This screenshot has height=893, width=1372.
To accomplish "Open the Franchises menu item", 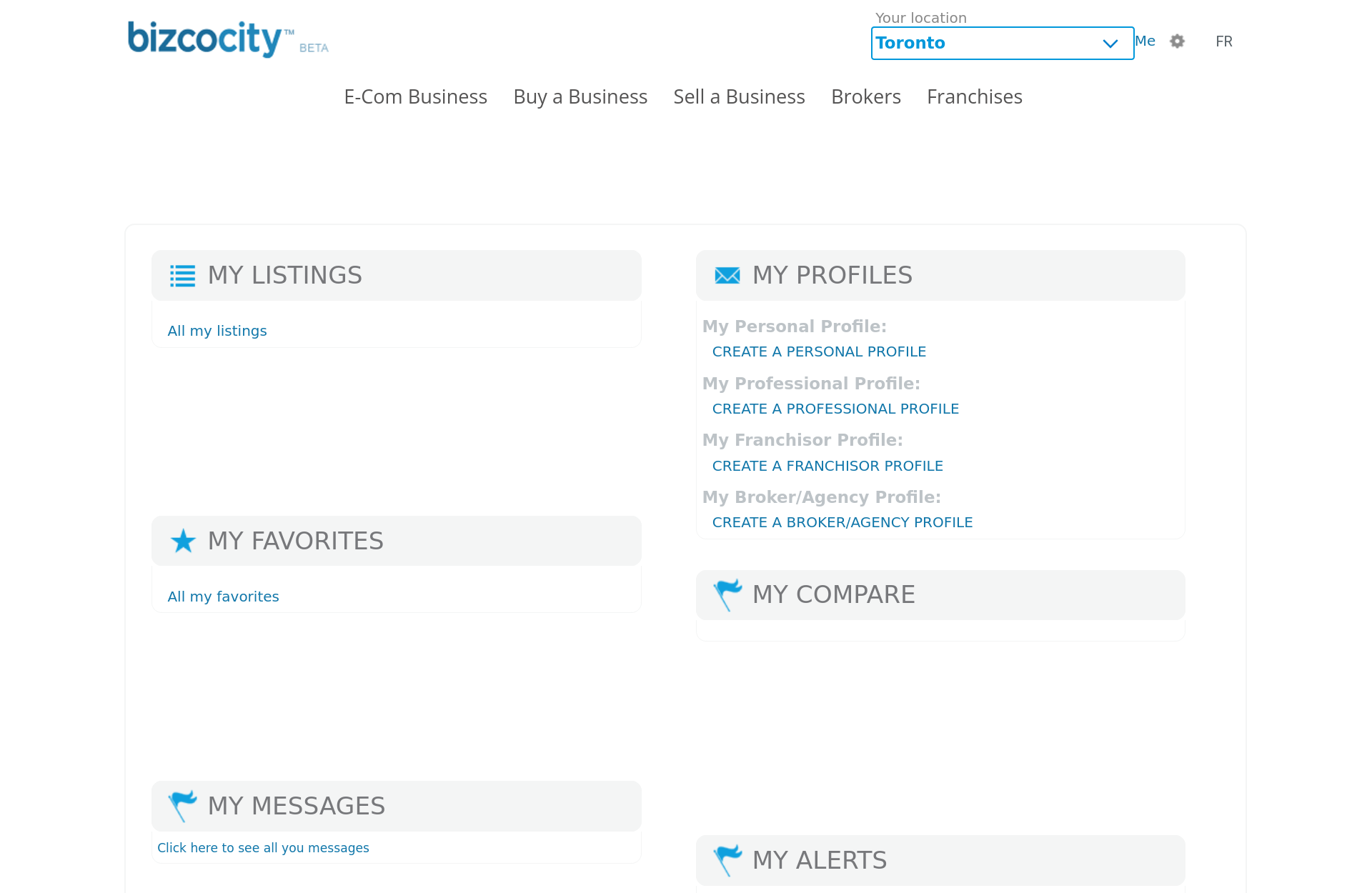I will (x=974, y=96).
